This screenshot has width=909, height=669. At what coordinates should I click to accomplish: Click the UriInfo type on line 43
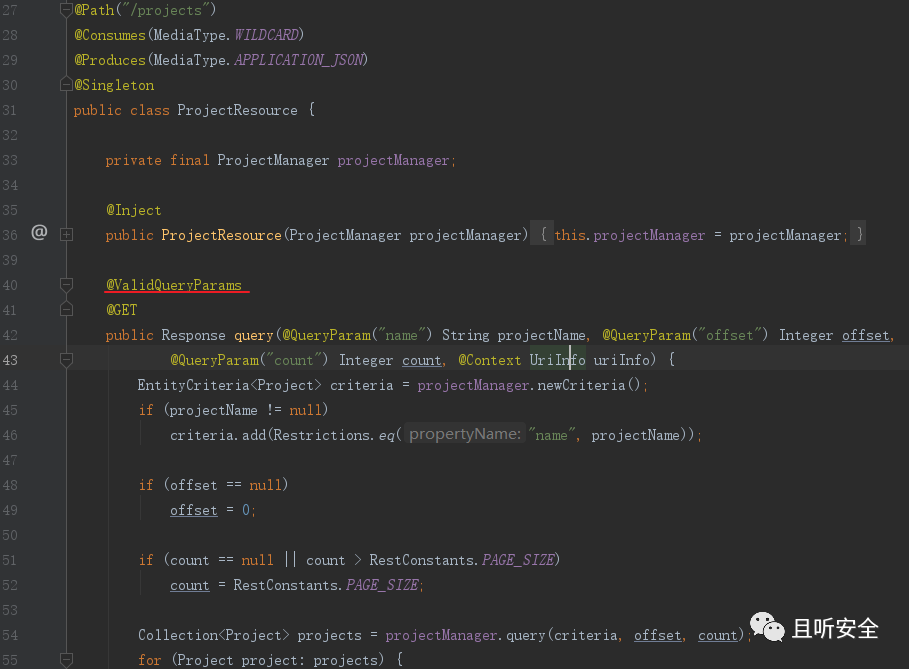[x=558, y=360]
